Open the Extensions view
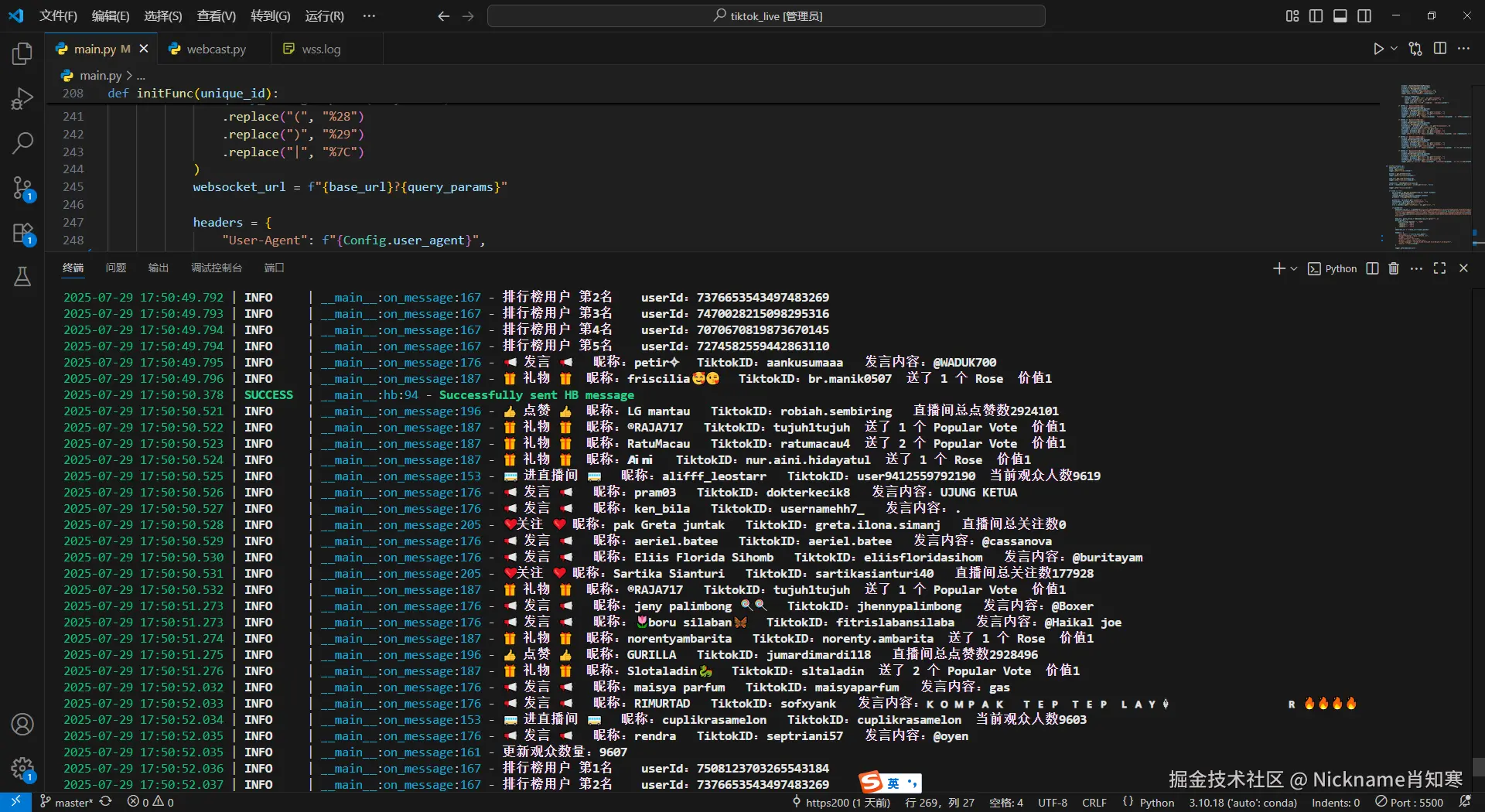The height and width of the screenshot is (812, 1485). pyautogui.click(x=22, y=233)
